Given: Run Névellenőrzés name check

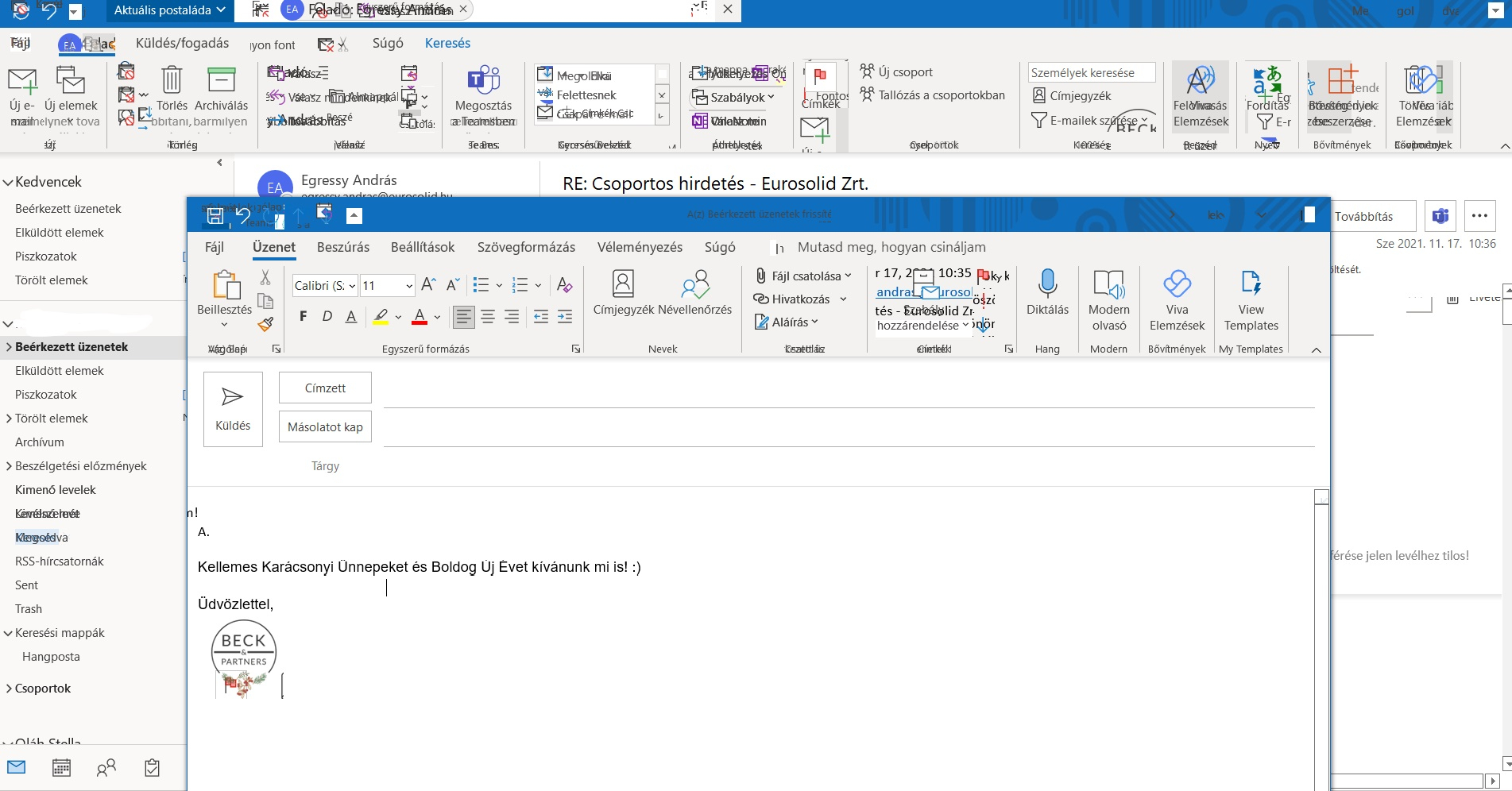Looking at the screenshot, I should pyautogui.click(x=696, y=298).
